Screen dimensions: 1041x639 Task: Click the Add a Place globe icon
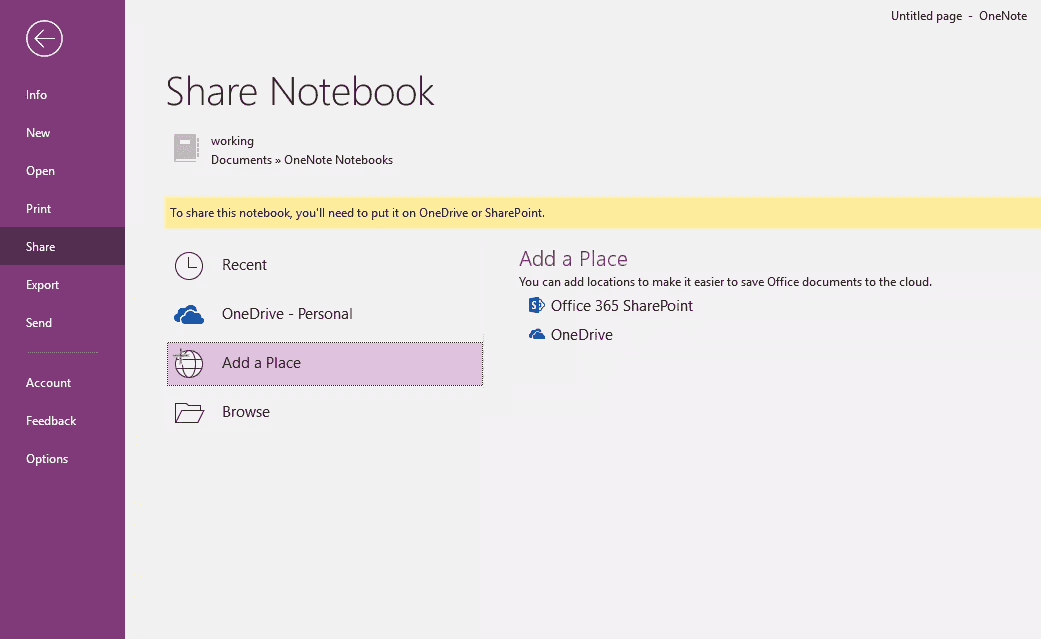pos(189,363)
